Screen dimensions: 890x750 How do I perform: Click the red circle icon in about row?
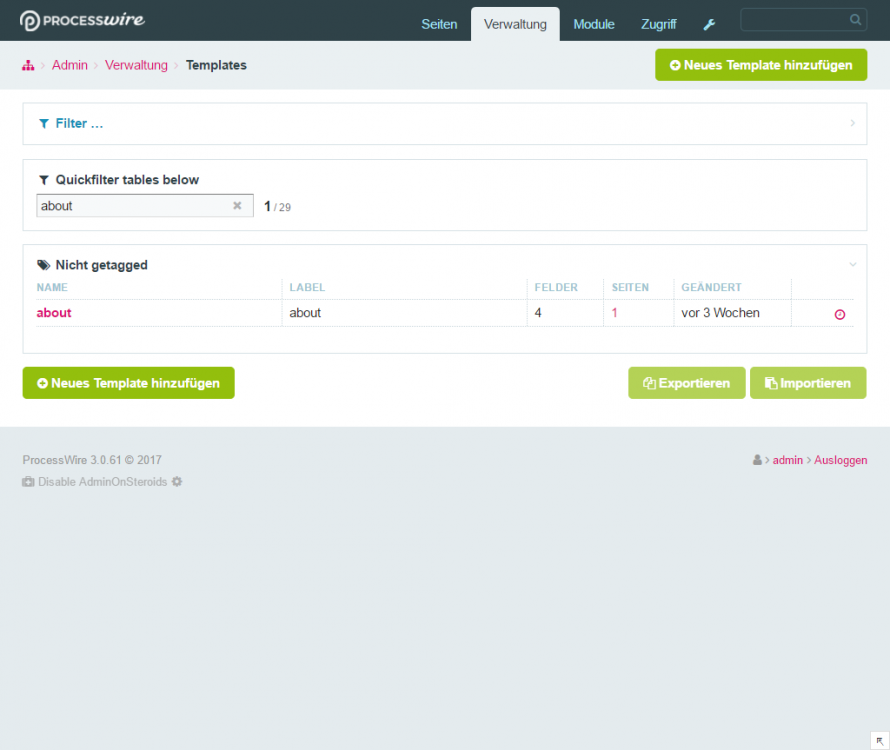coord(839,314)
